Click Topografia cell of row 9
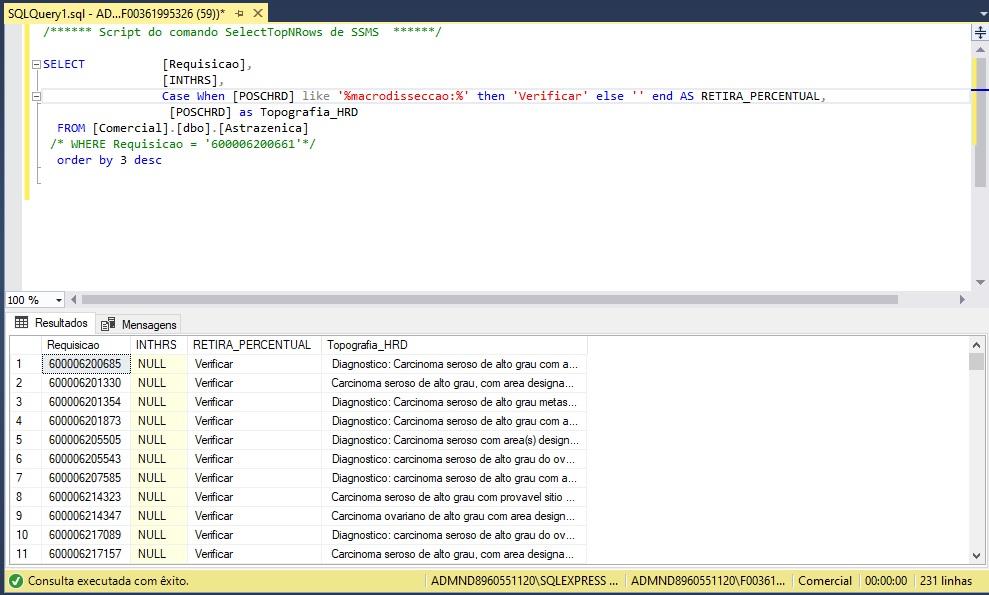This screenshot has width=989, height=595. 454,515
